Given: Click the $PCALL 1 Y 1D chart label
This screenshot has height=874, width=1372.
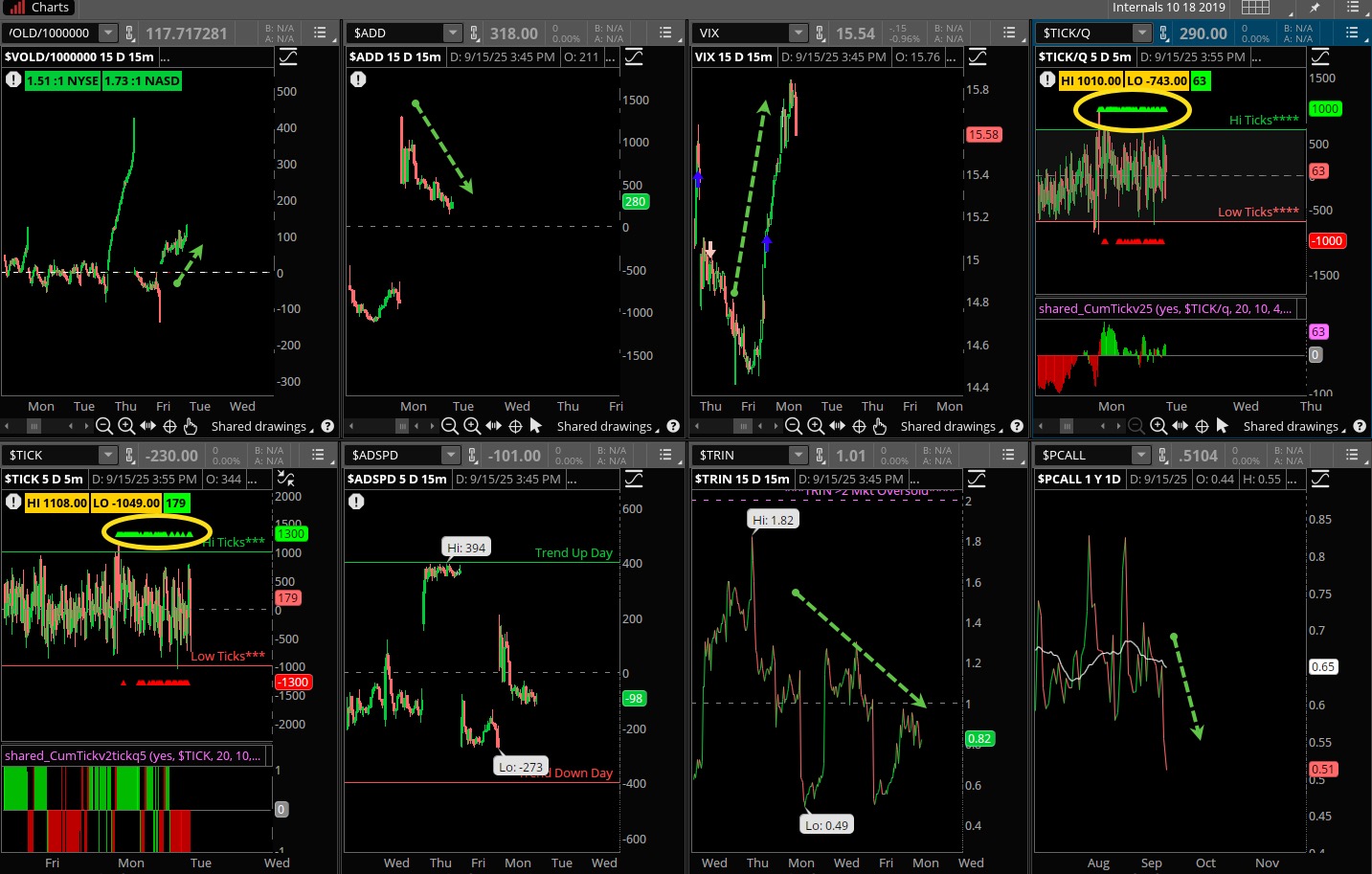Looking at the screenshot, I should click(x=1078, y=479).
